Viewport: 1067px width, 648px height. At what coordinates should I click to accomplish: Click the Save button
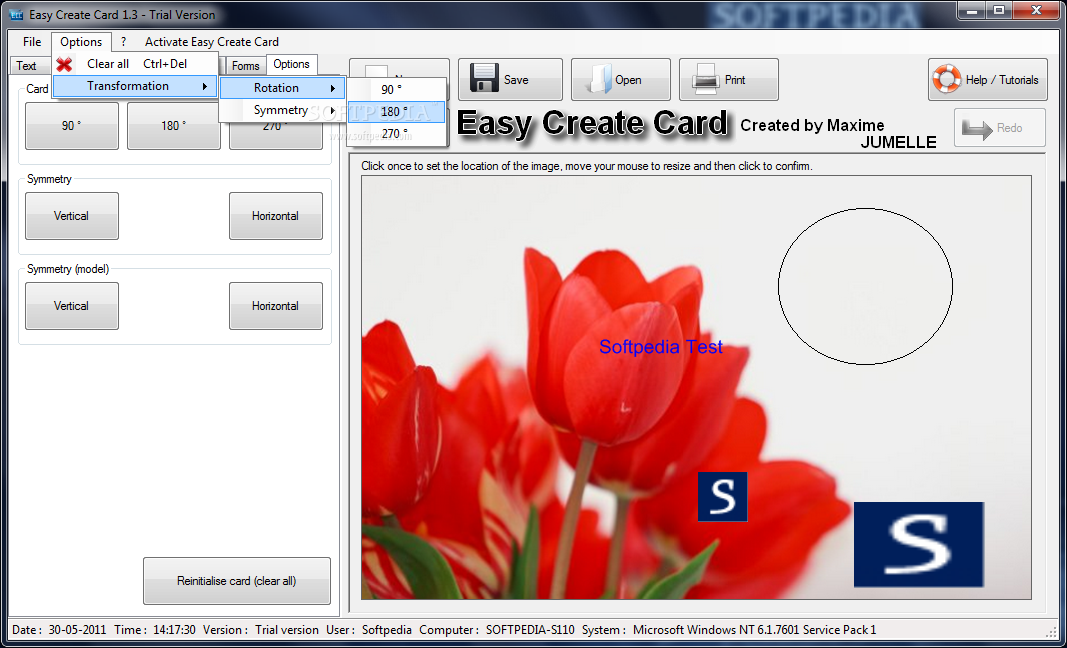(x=510, y=80)
